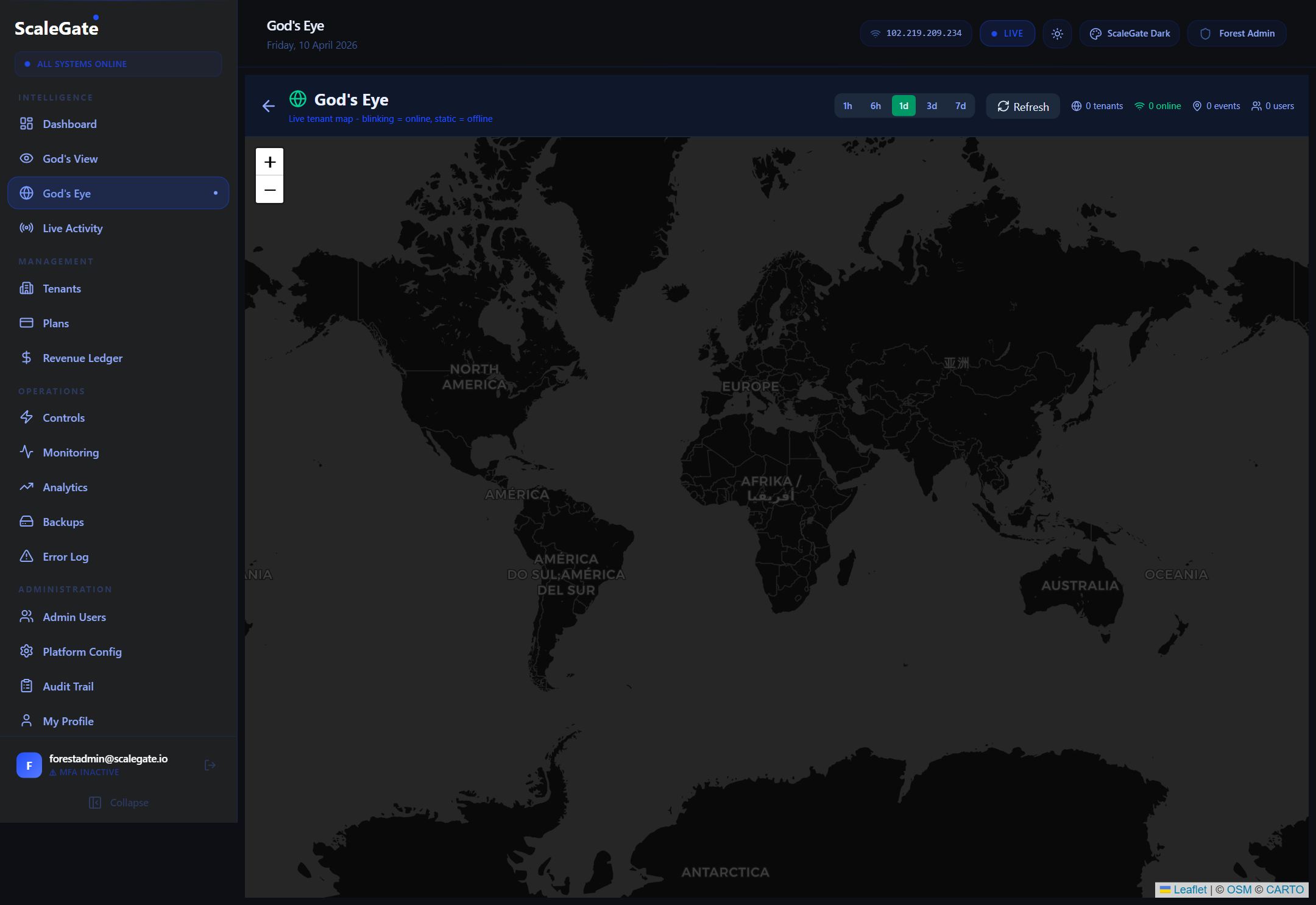
Task: Open the Monitoring panel
Action: 71,452
